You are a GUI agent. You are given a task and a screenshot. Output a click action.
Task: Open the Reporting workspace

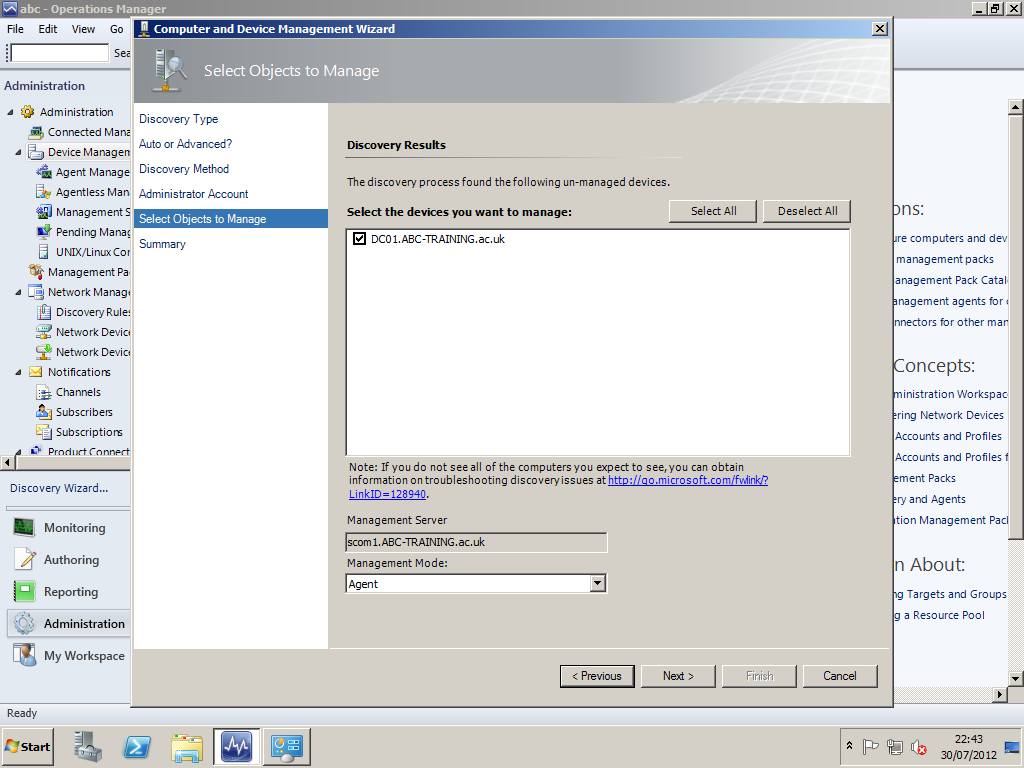pyautogui.click(x=69, y=592)
